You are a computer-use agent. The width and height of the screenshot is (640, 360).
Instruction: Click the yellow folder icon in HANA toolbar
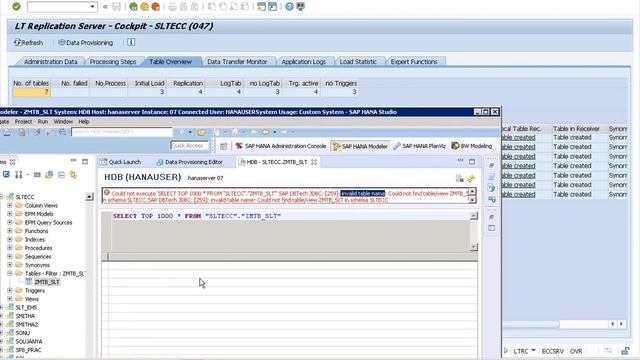click(201, 132)
